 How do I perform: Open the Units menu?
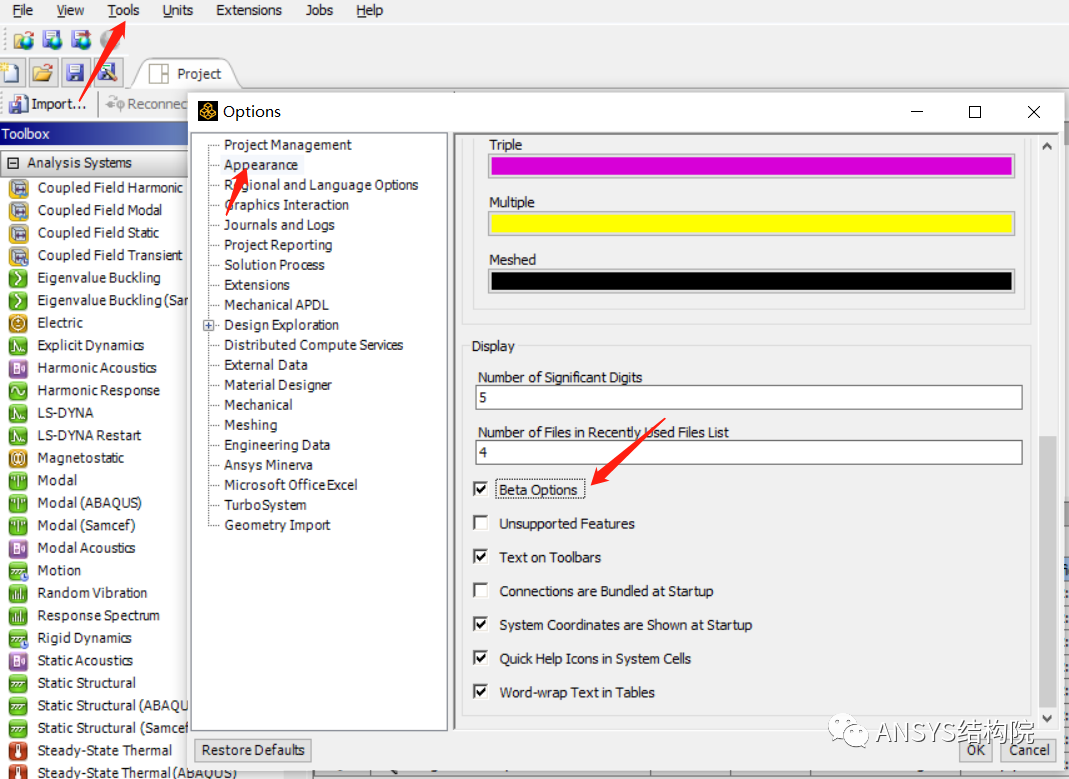click(x=177, y=10)
